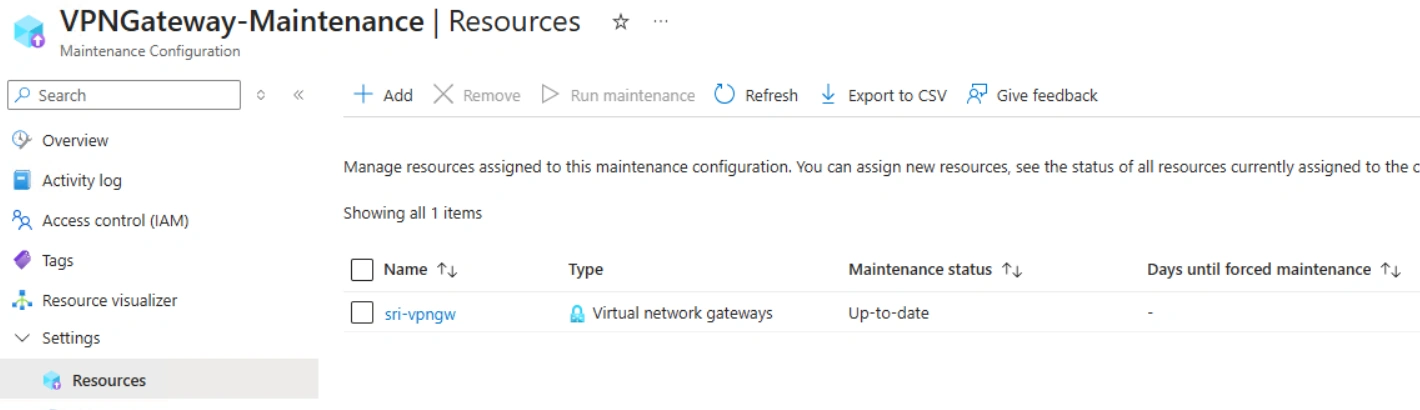The width and height of the screenshot is (1420, 410).
Task: Open the Activity log menu item
Action: click(82, 180)
